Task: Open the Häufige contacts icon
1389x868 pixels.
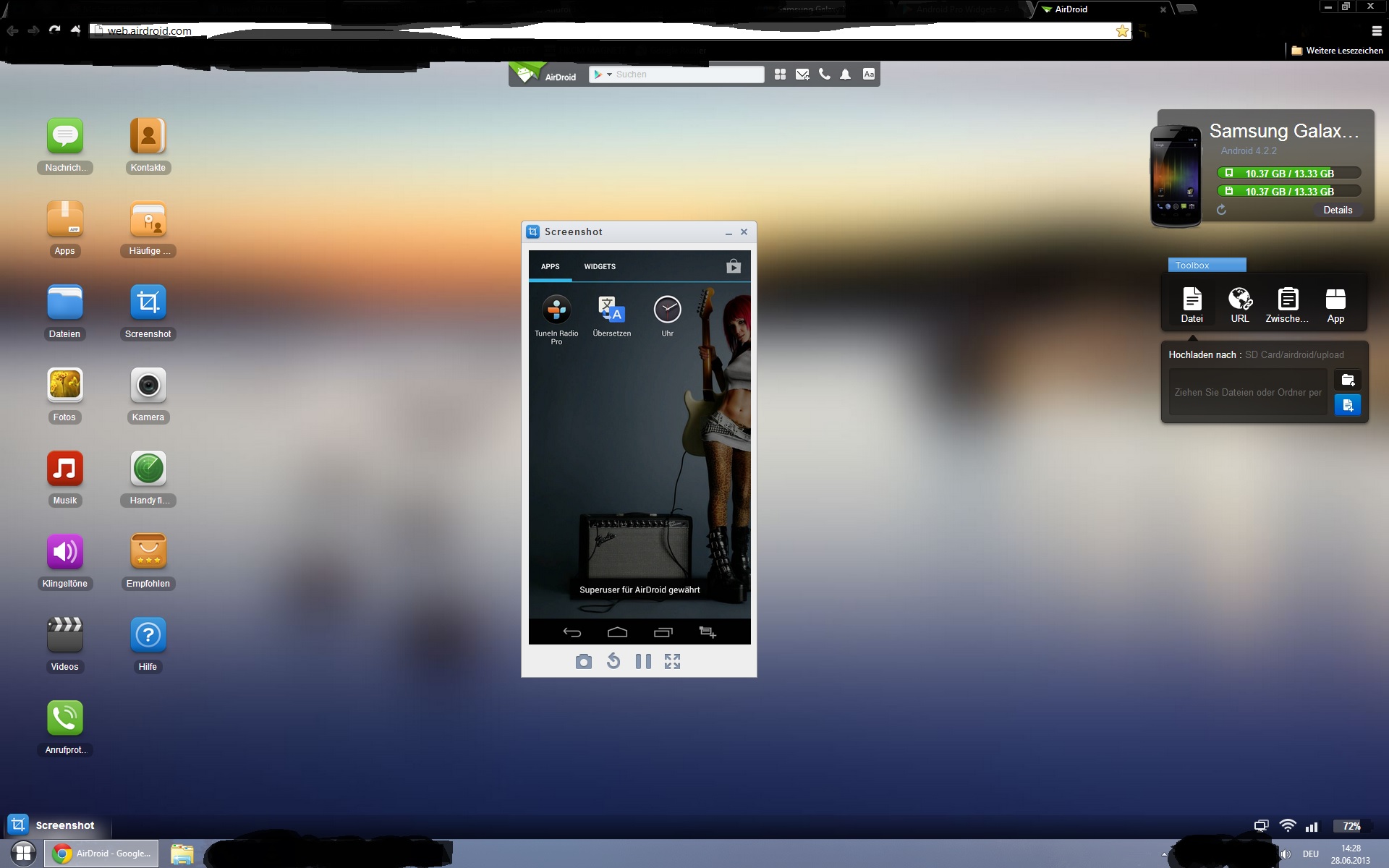Action: [148, 219]
